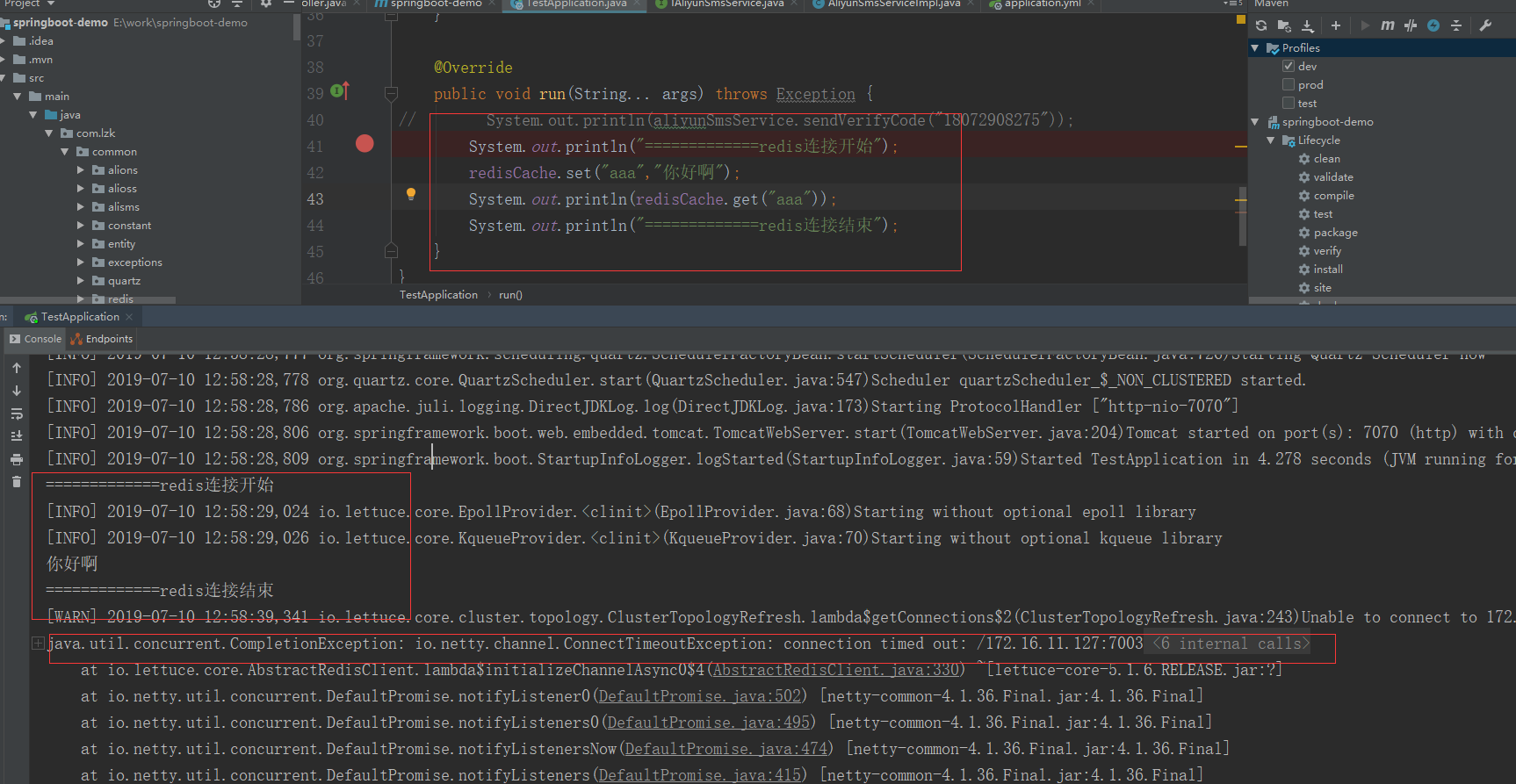
Task: Toggle the dev profile checkbox
Action: point(1289,66)
